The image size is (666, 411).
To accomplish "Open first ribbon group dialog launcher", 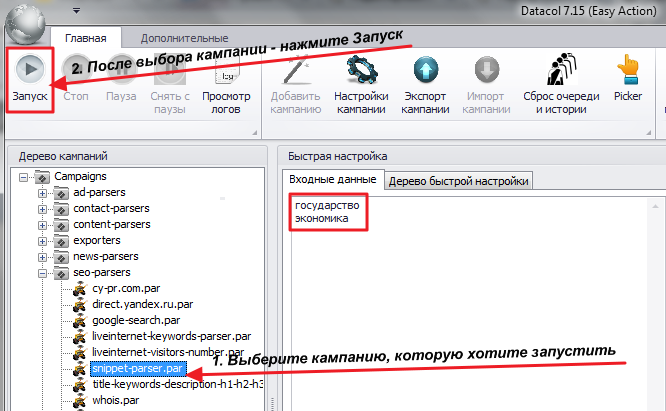I will pos(254,133).
